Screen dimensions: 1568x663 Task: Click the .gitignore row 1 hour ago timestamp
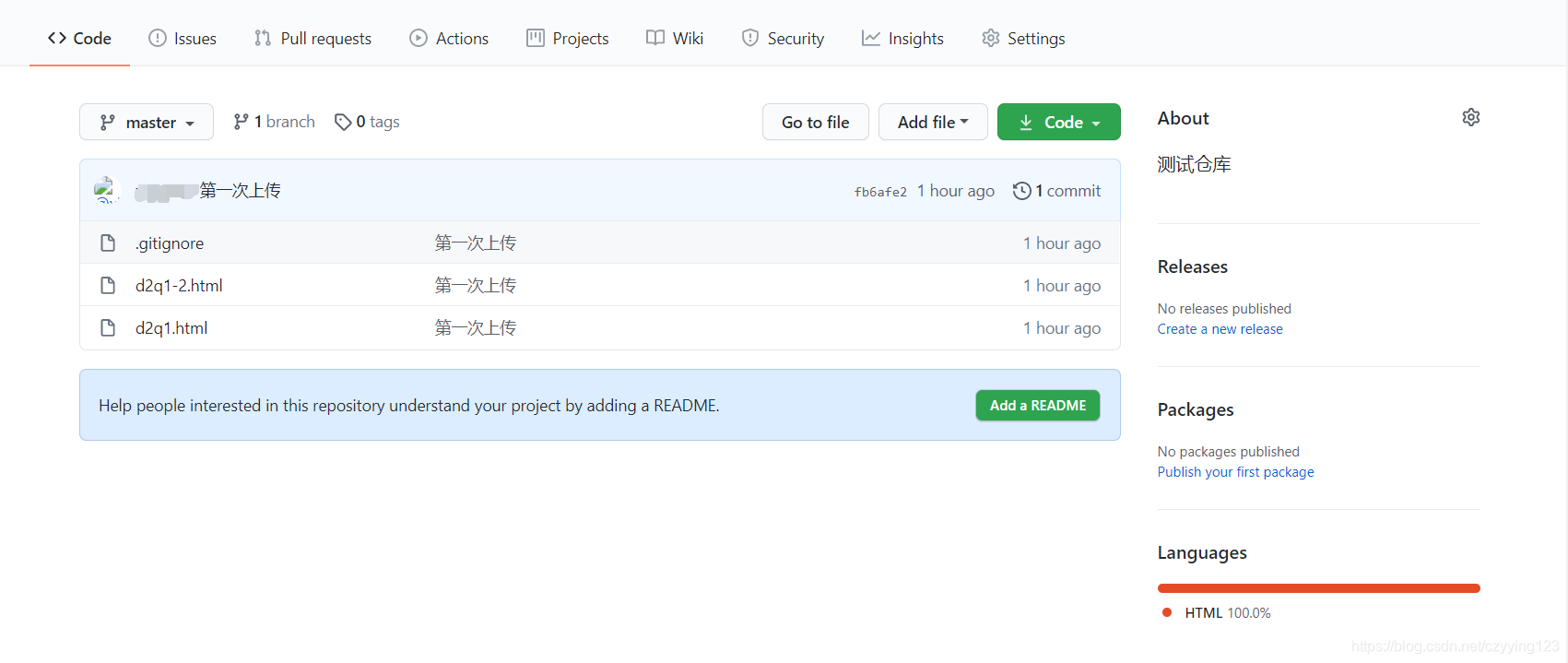click(1062, 243)
